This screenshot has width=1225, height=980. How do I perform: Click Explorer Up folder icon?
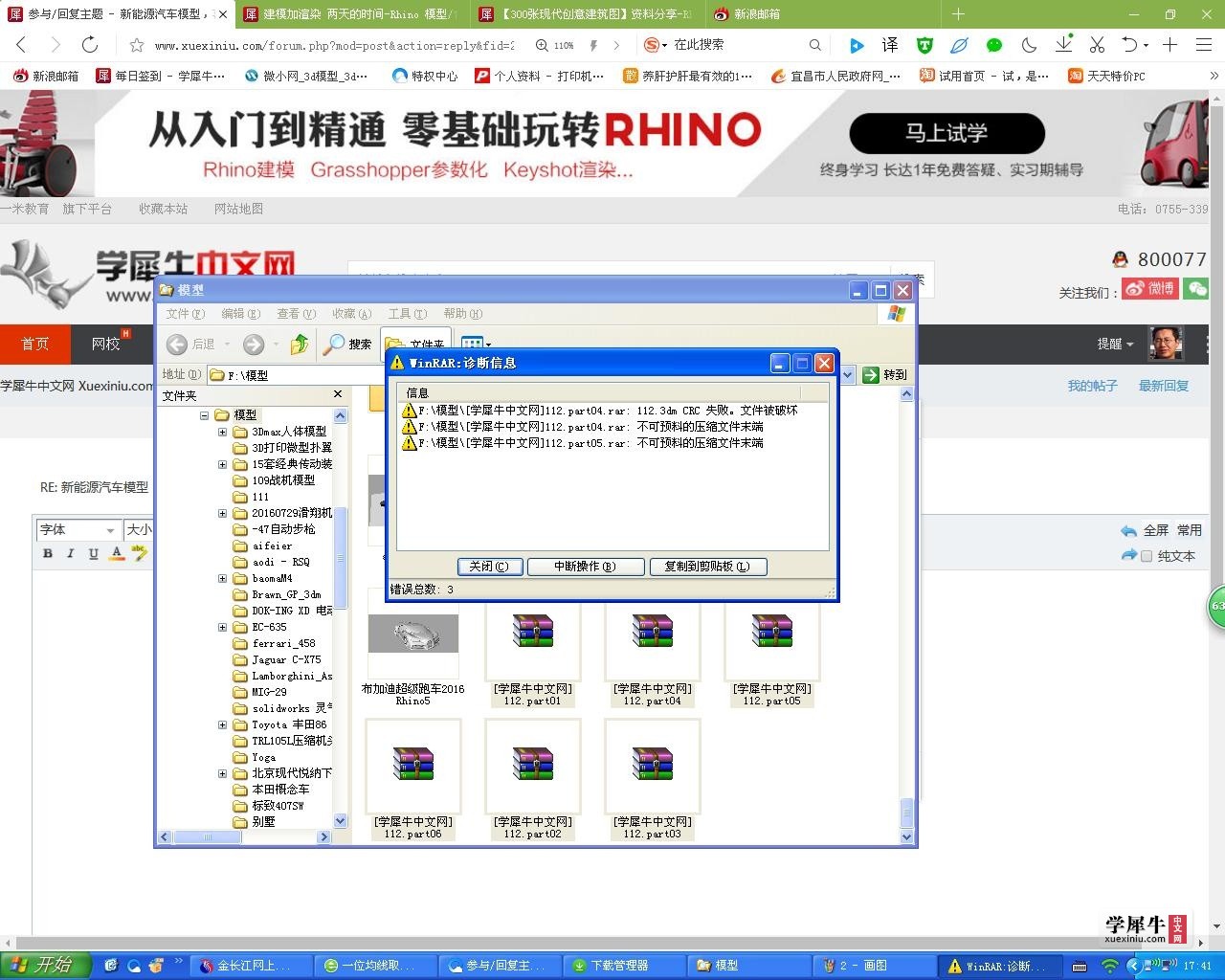300,344
